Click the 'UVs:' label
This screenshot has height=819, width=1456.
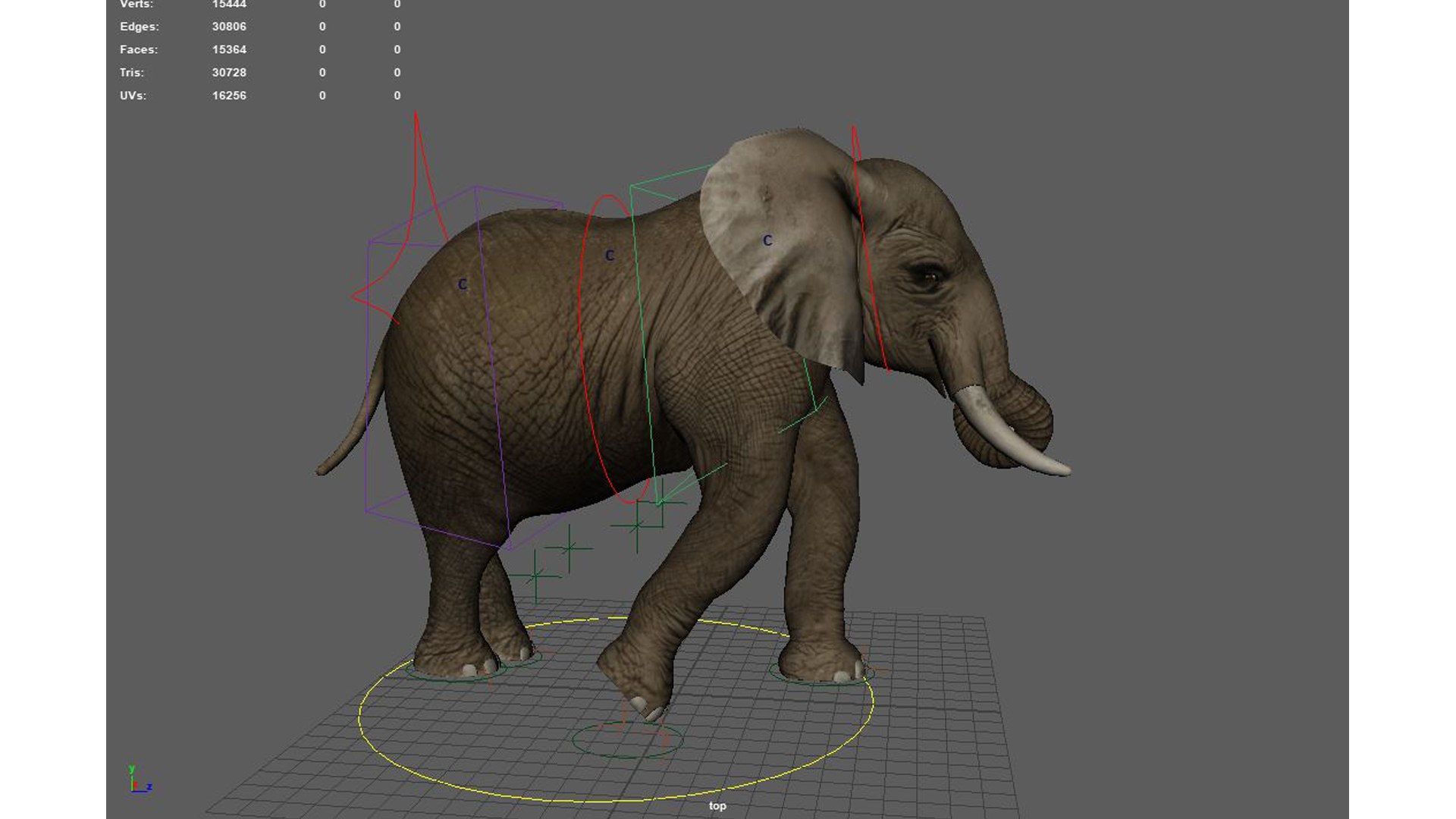tap(133, 96)
